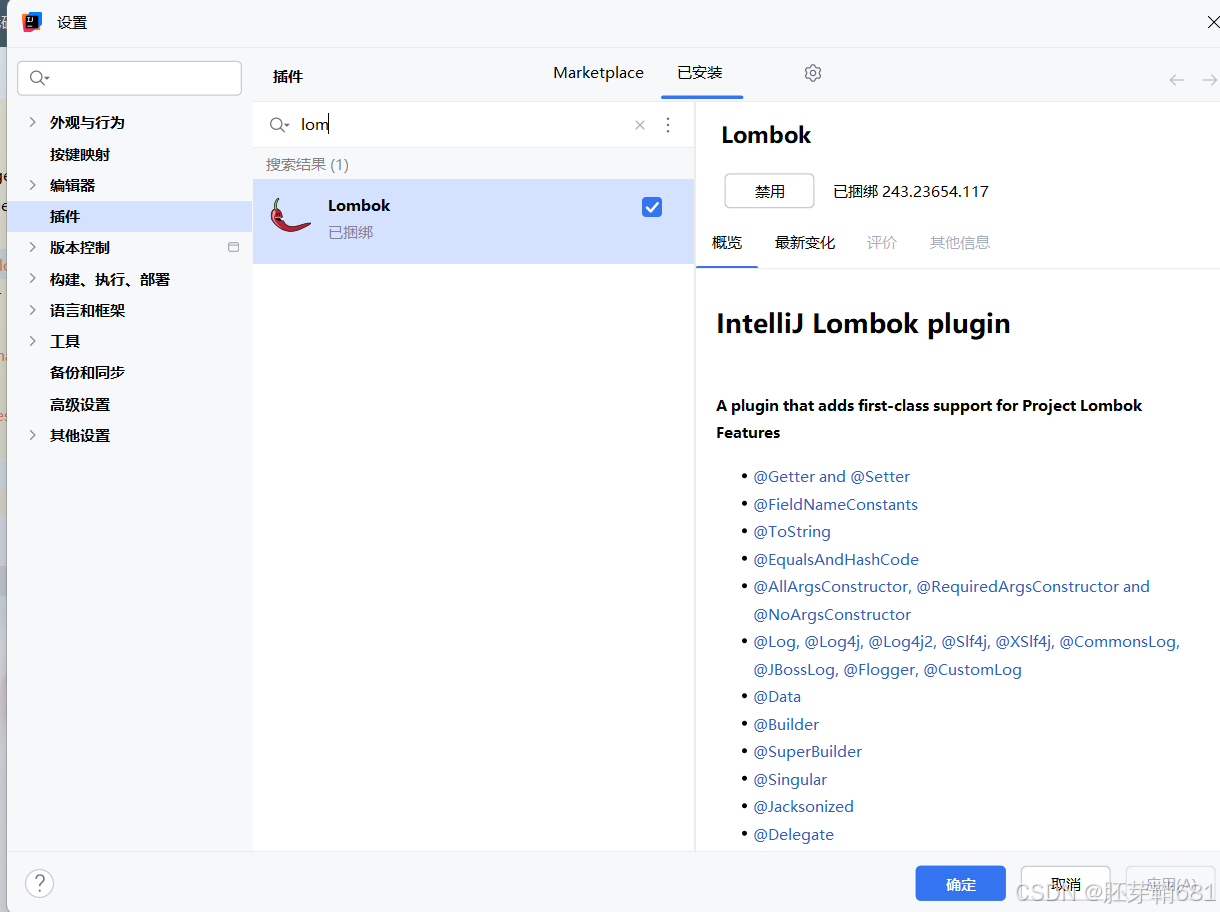Expand the 外观与行为 settings group

(x=32, y=122)
